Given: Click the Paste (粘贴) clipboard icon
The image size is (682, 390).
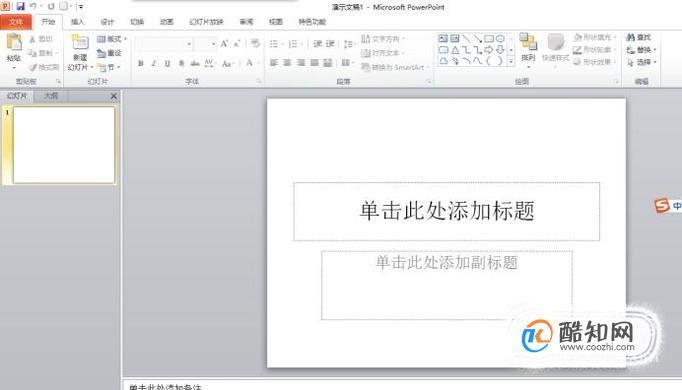Looking at the screenshot, I should (14, 42).
